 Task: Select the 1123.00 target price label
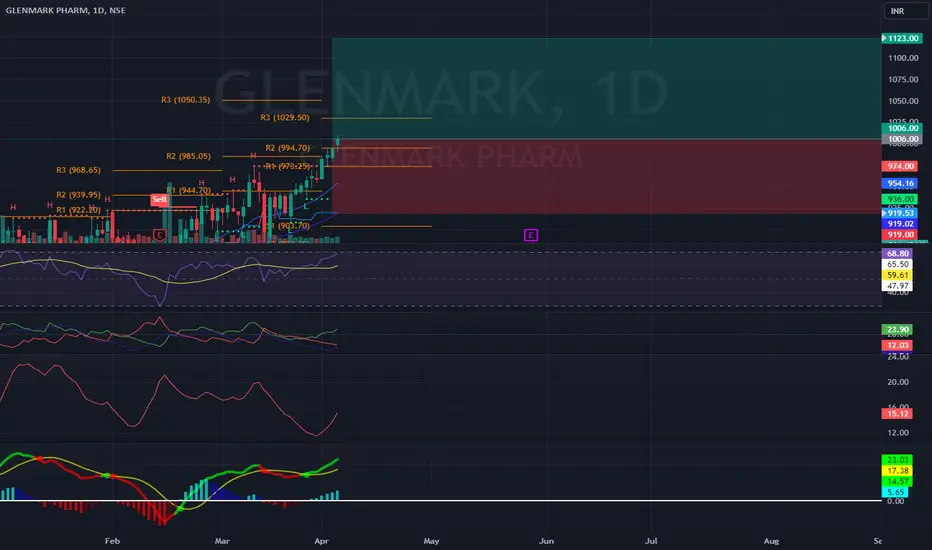click(902, 38)
